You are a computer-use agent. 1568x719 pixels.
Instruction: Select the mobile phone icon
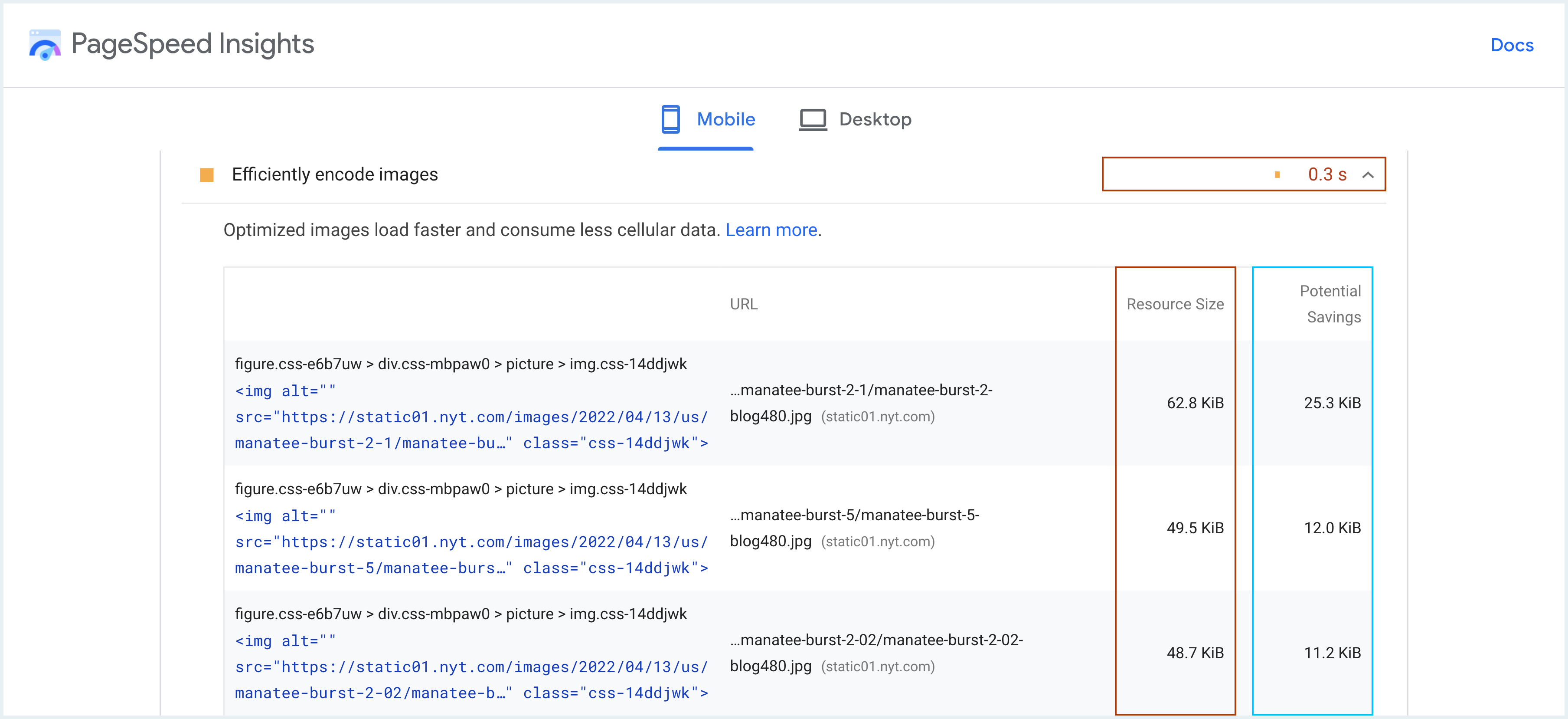click(671, 119)
